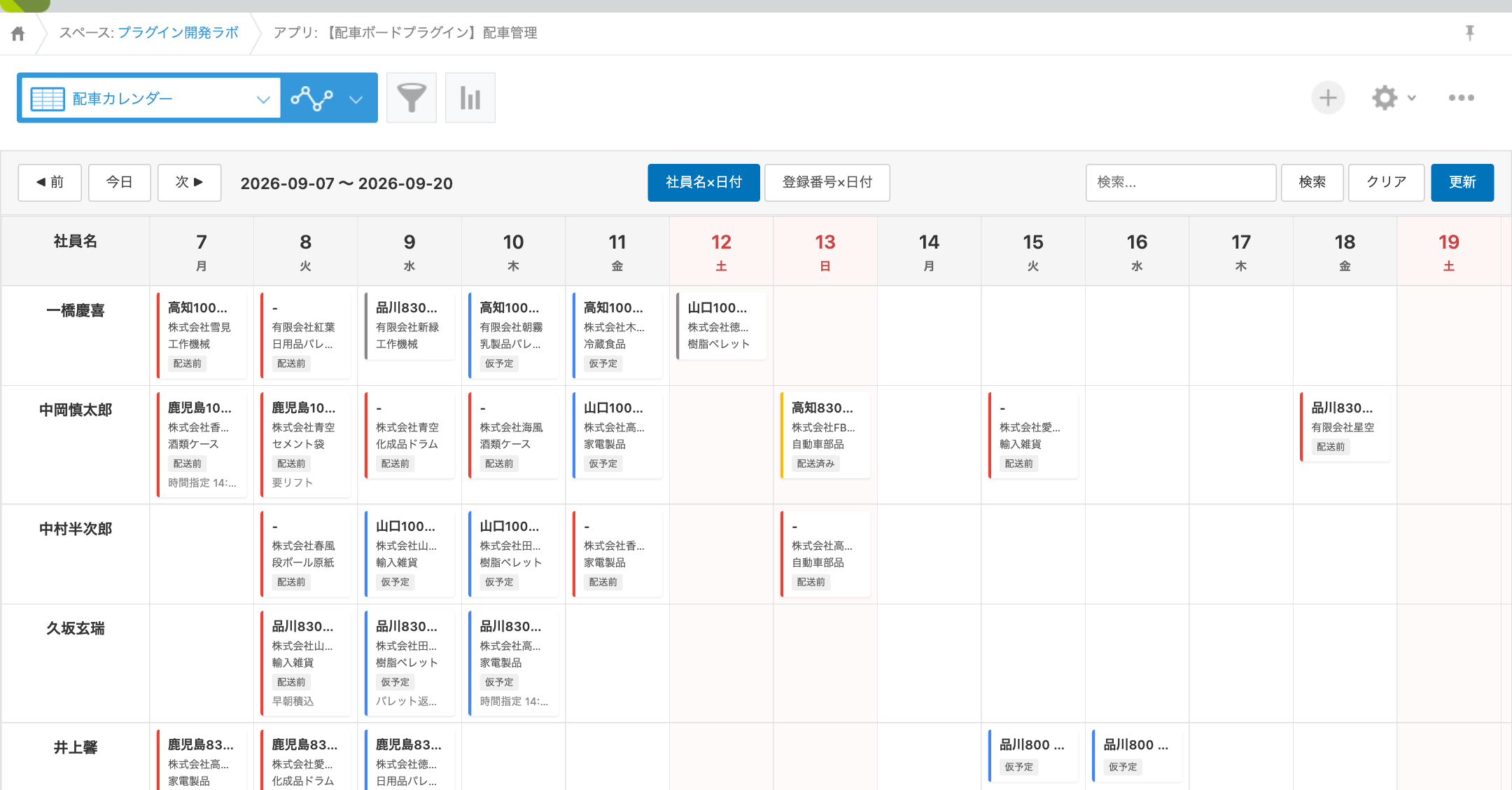Open the three-dot options menu
Image resolution: width=1512 pixels, height=790 pixels.
[x=1462, y=98]
